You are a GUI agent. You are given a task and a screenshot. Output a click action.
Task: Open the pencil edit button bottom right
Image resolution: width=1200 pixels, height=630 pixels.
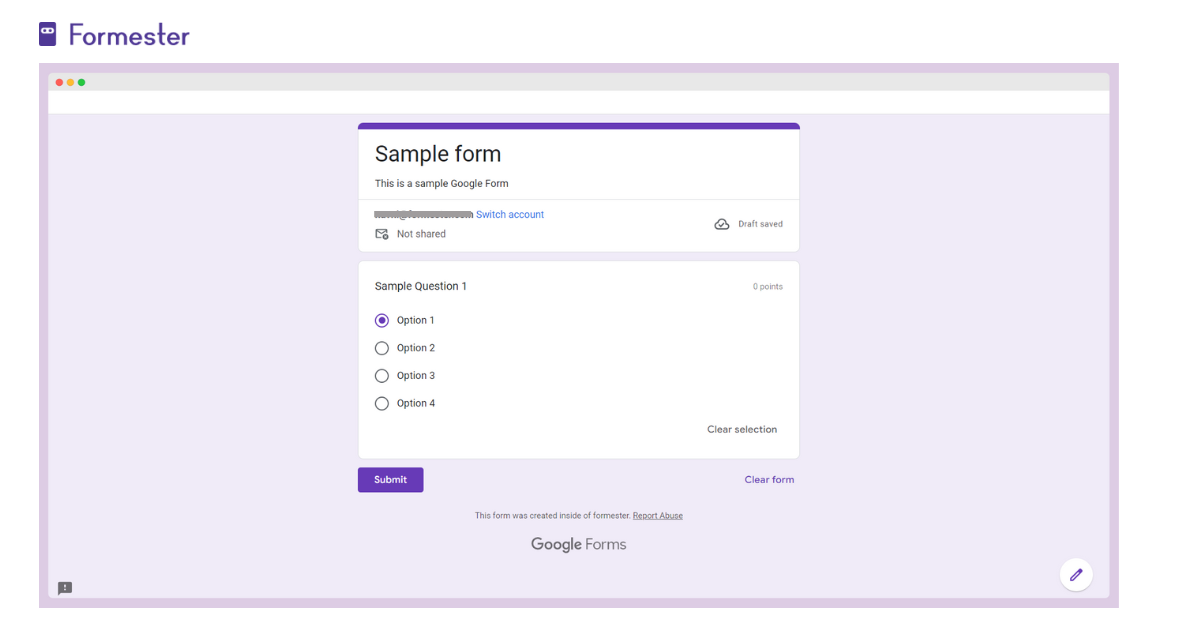[x=1076, y=574]
